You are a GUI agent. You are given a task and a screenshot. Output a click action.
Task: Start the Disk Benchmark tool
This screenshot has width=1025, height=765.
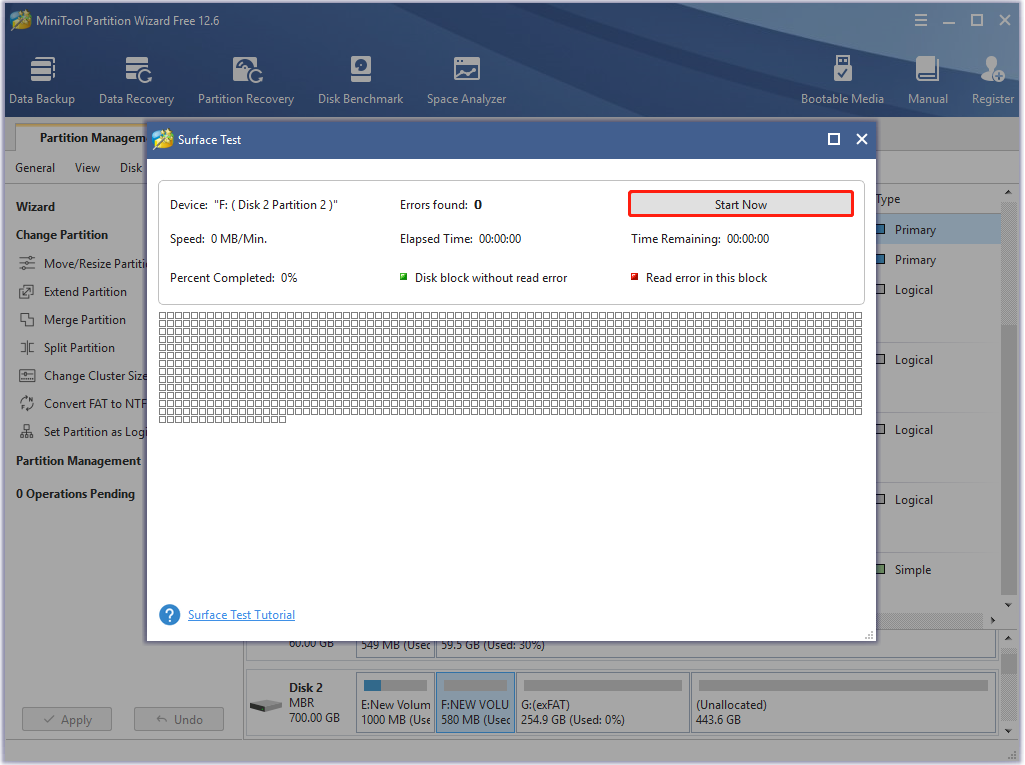click(x=360, y=80)
